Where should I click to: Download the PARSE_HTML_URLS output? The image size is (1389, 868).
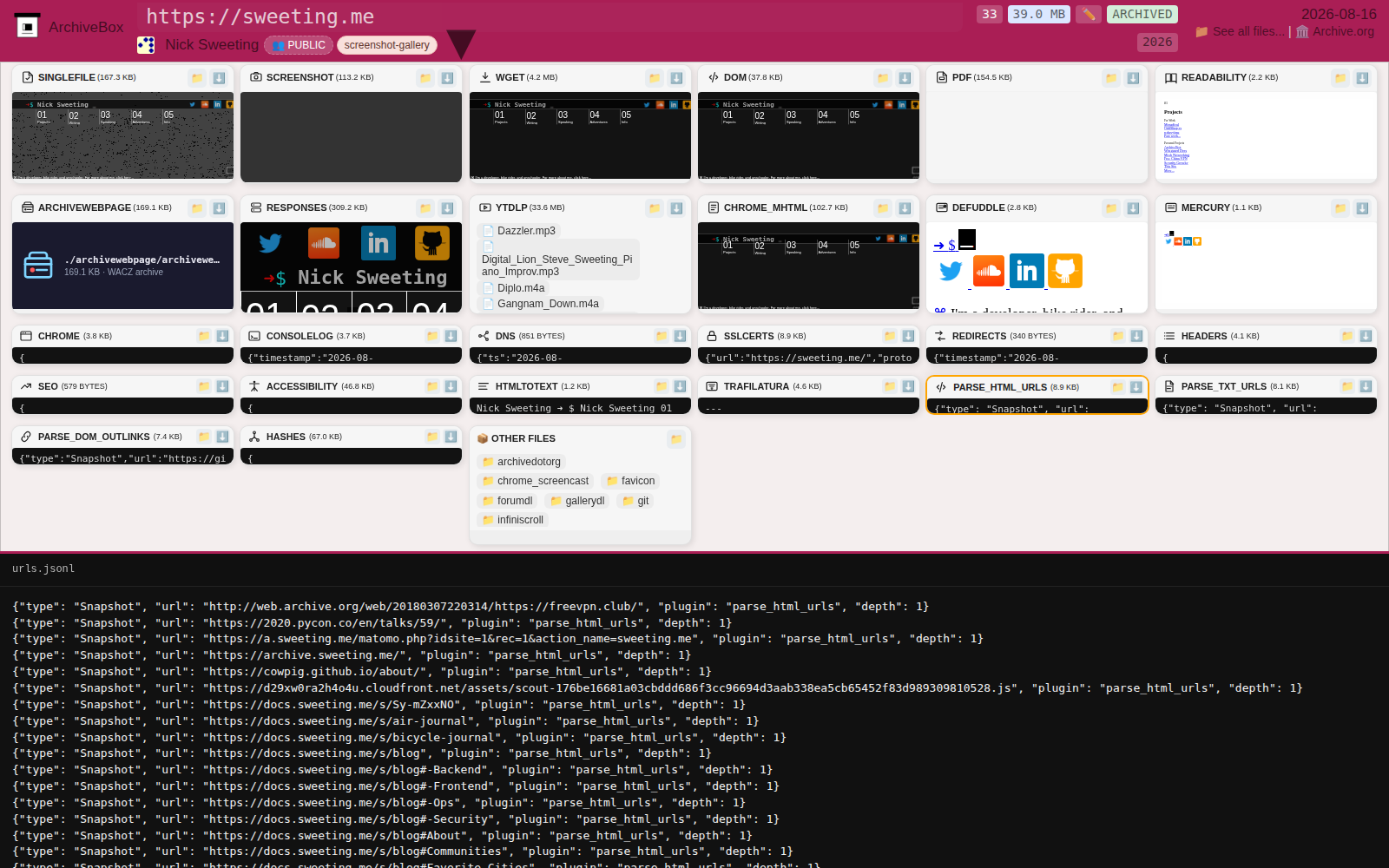click(x=1136, y=387)
